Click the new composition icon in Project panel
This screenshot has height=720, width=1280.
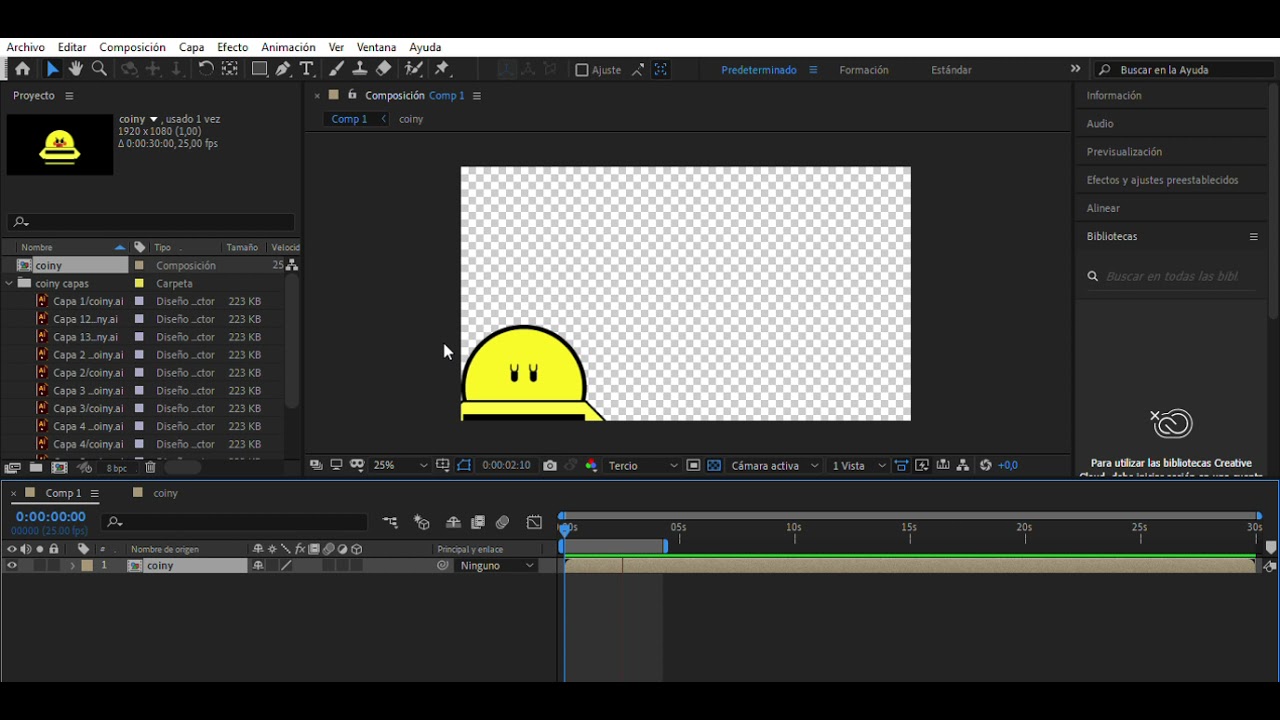click(x=60, y=467)
